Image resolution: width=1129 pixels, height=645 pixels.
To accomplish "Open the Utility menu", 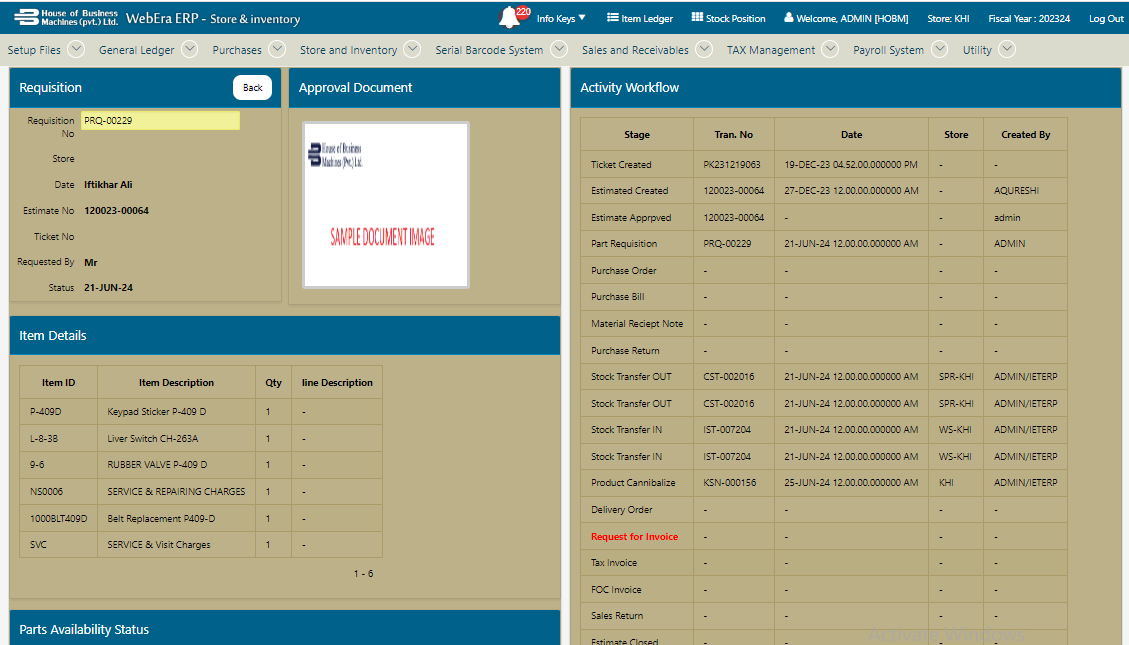I will coord(977,50).
